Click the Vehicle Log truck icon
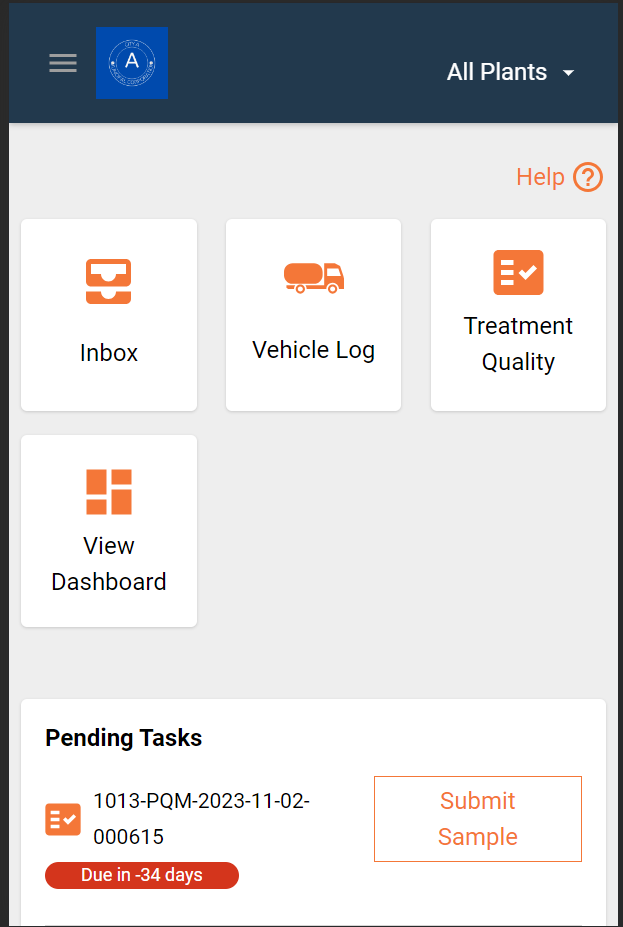 point(313,277)
